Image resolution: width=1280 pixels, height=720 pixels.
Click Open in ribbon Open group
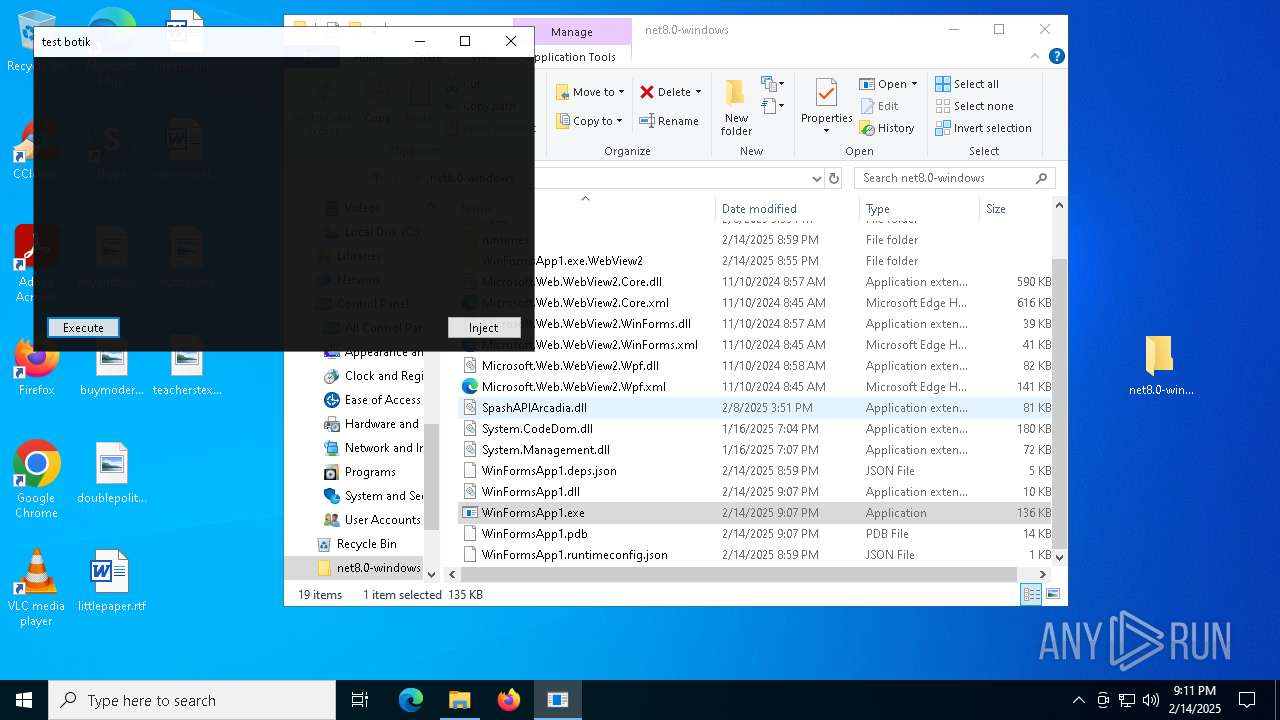click(x=882, y=84)
